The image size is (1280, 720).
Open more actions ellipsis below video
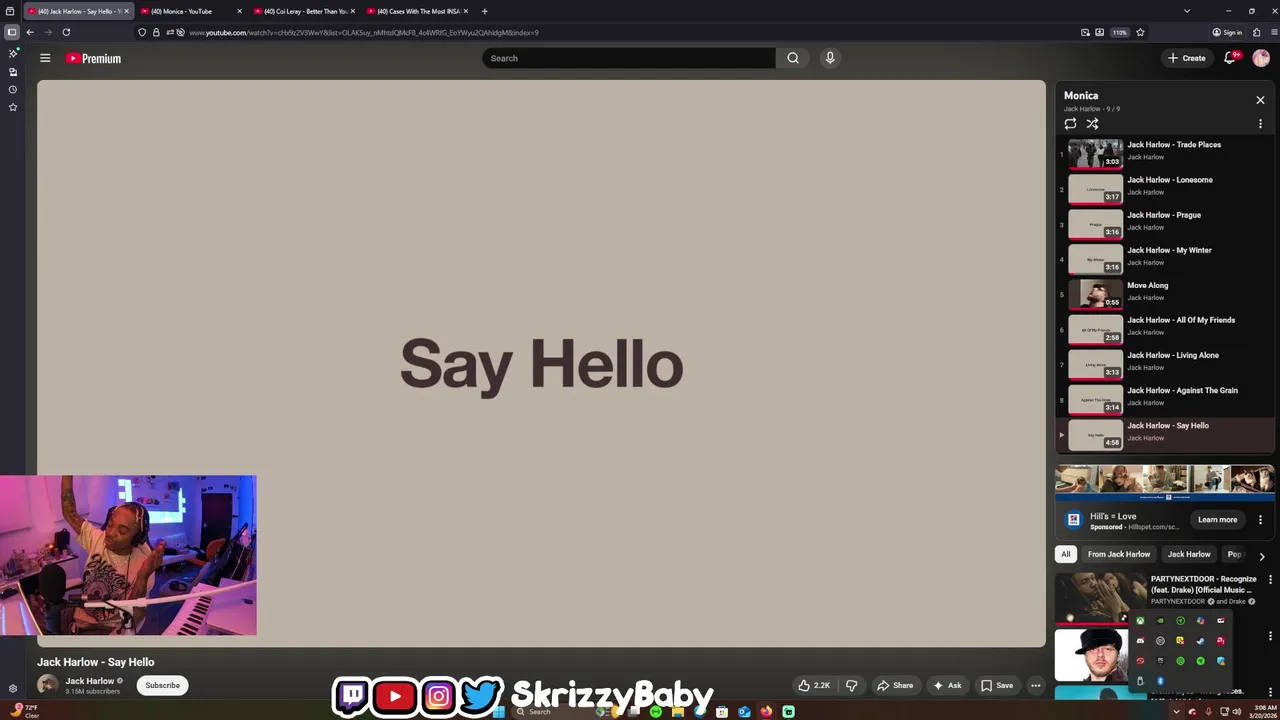coord(1036,685)
